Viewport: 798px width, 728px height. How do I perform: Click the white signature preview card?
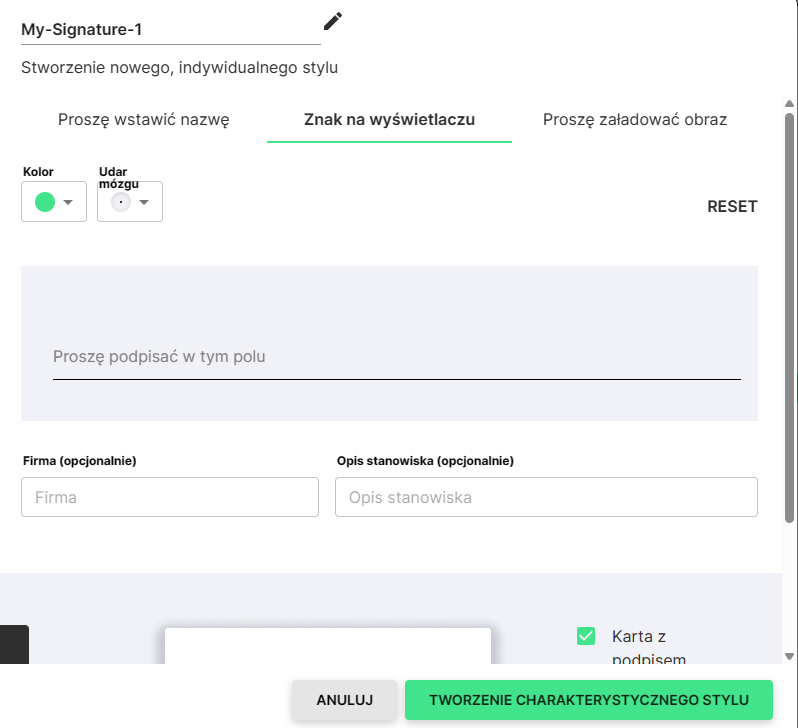click(x=328, y=646)
